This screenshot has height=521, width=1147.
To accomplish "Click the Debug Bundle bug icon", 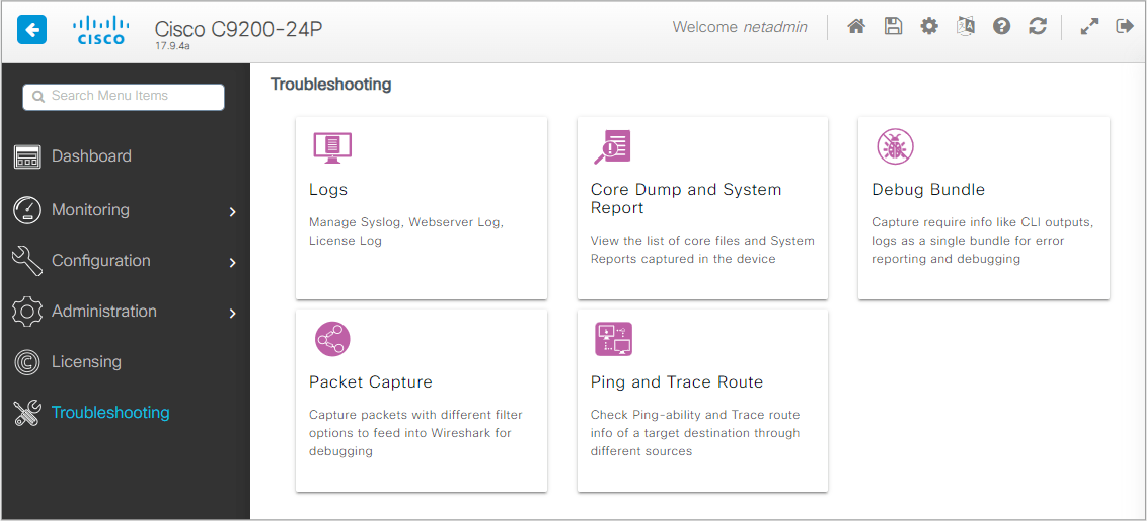I will (x=895, y=146).
